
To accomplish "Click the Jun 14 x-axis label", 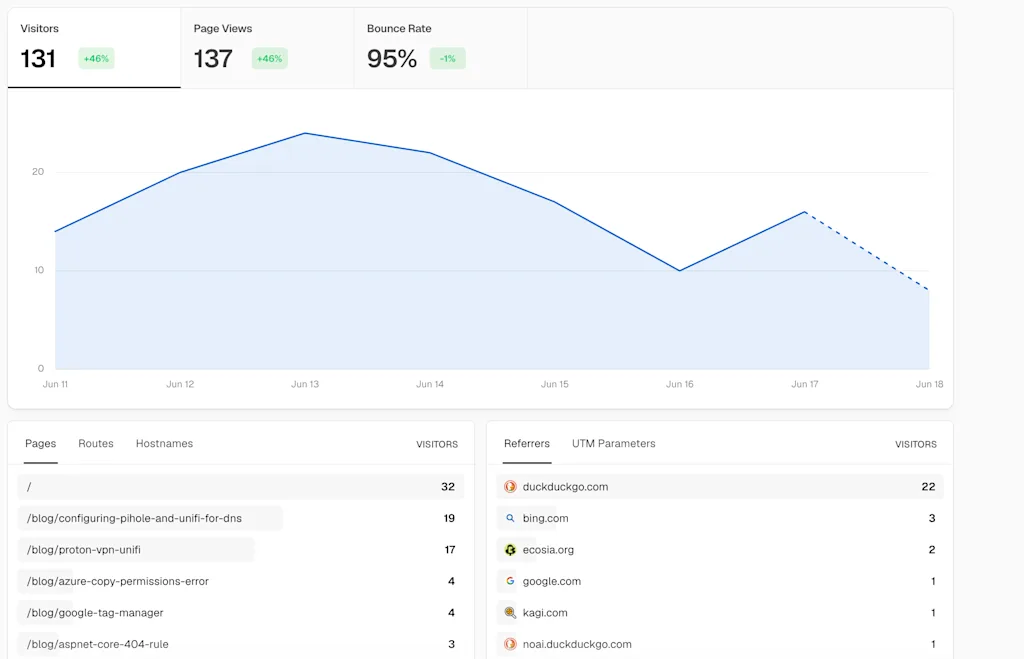I will (x=430, y=384).
